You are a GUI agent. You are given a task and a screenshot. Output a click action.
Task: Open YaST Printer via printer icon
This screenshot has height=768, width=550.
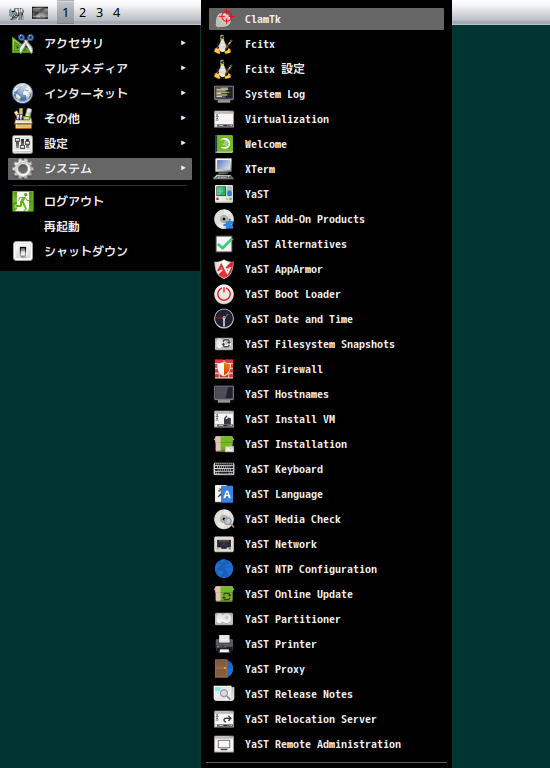pos(224,644)
